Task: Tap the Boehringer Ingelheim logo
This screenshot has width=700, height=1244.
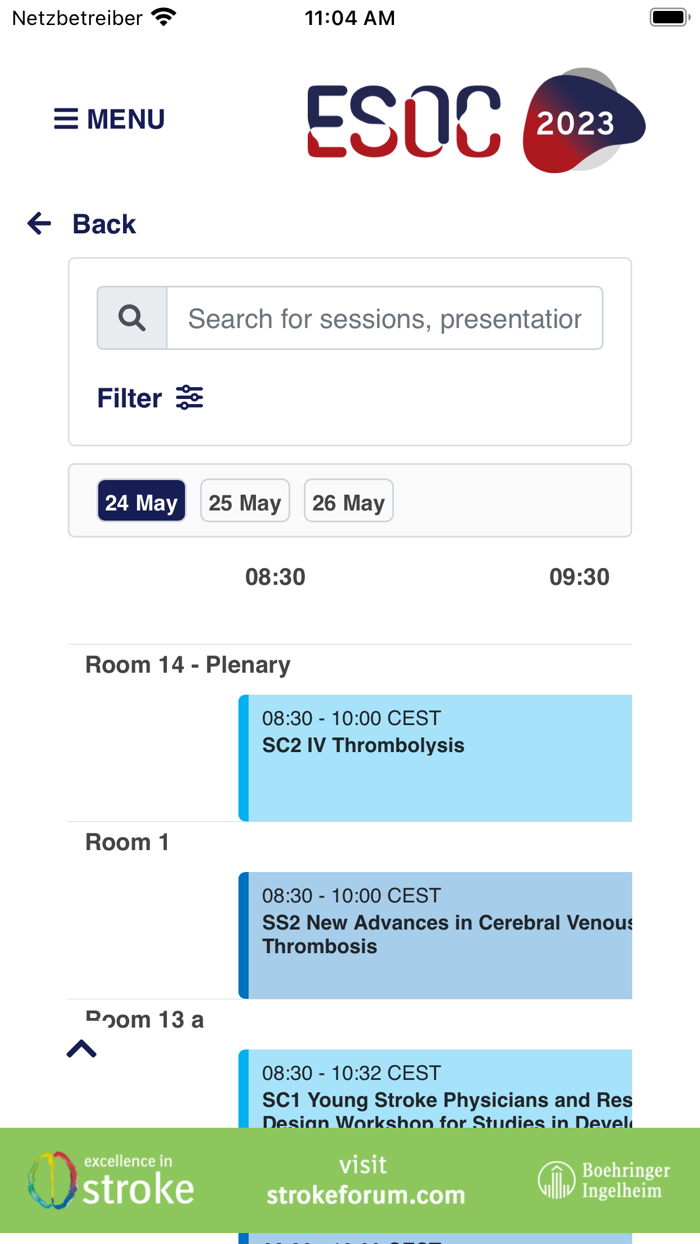Action: coord(604,1181)
